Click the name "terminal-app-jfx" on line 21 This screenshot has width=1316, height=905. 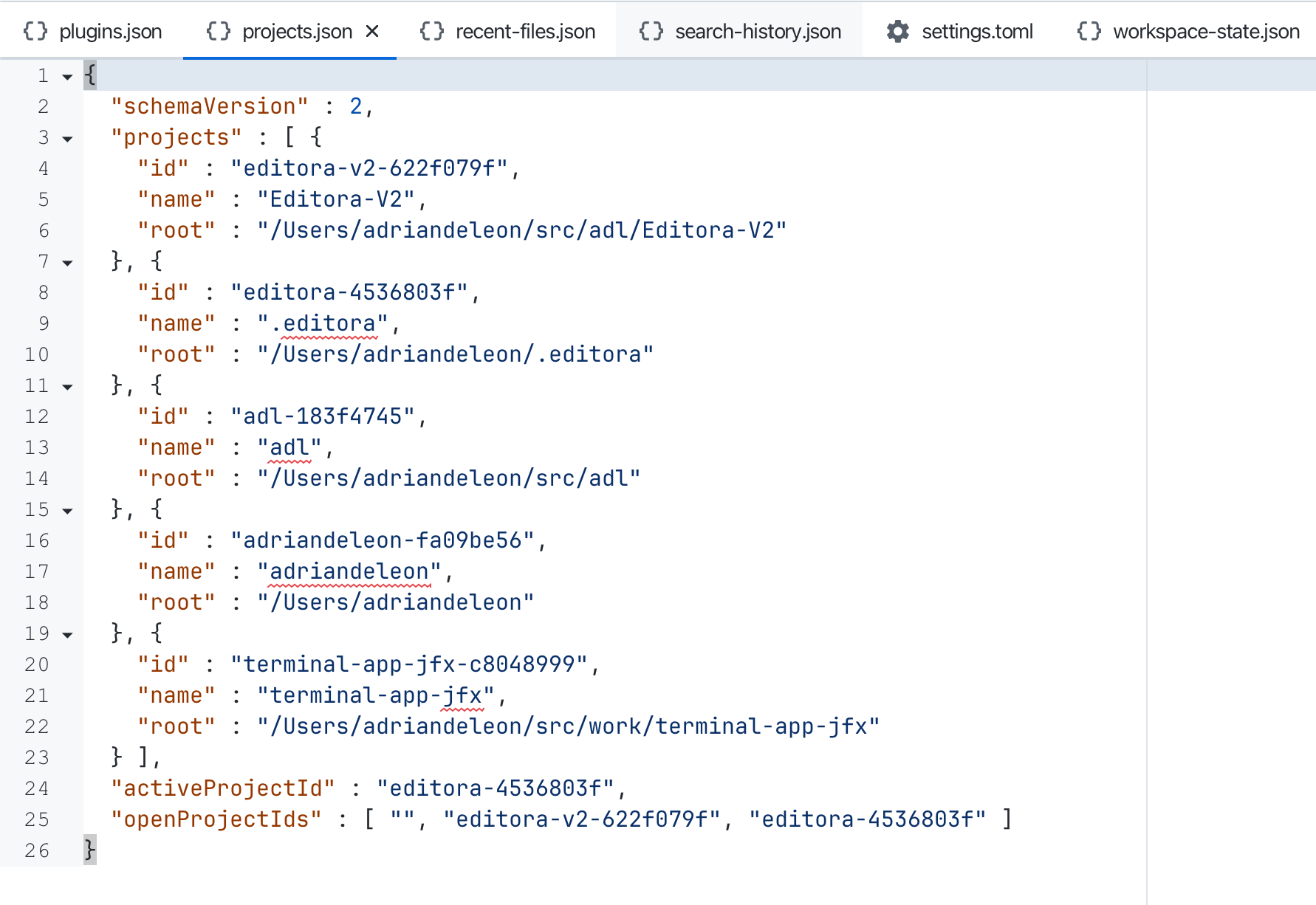[x=376, y=695]
